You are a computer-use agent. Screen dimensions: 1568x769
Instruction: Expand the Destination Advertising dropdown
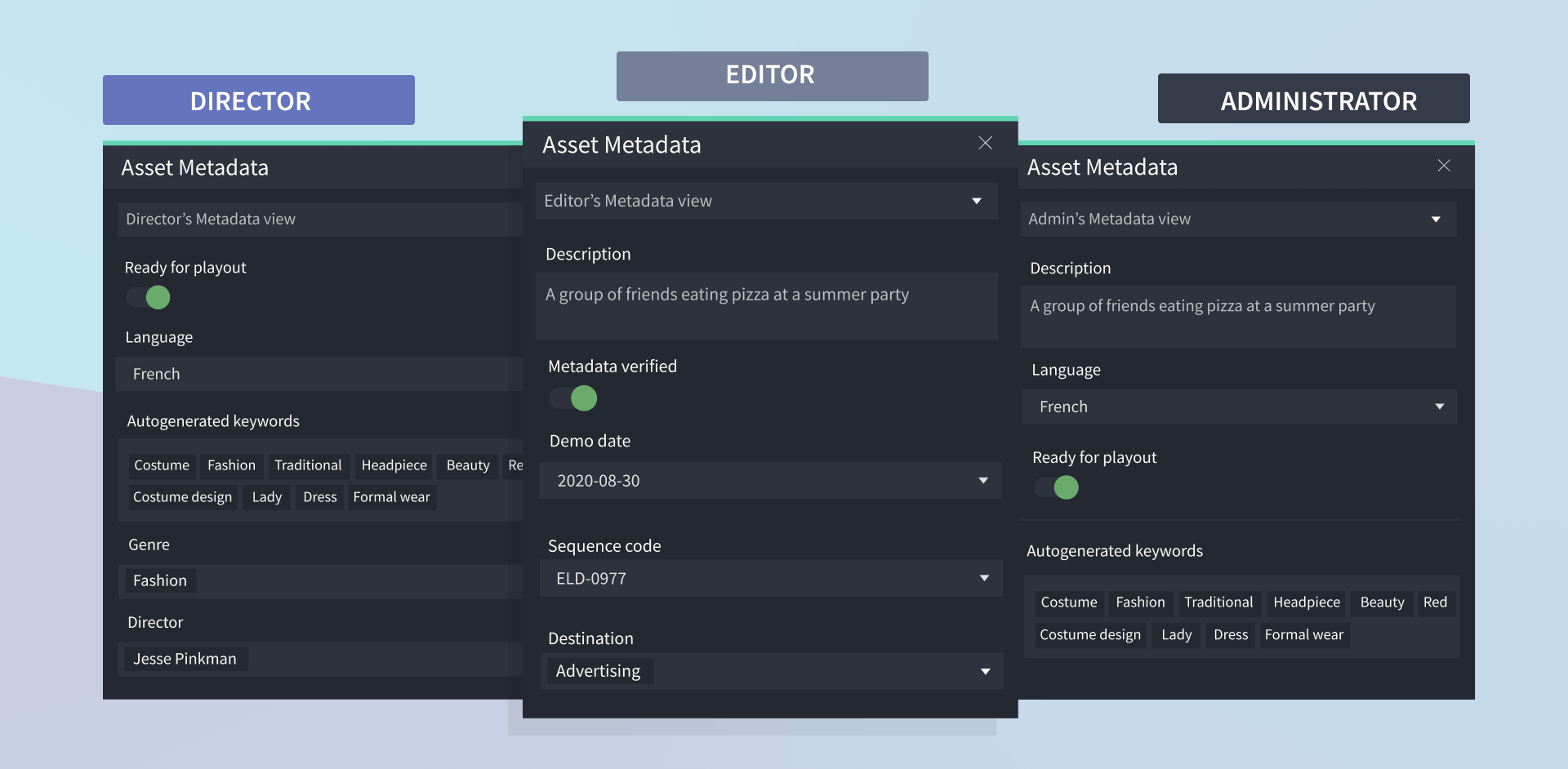pos(985,671)
